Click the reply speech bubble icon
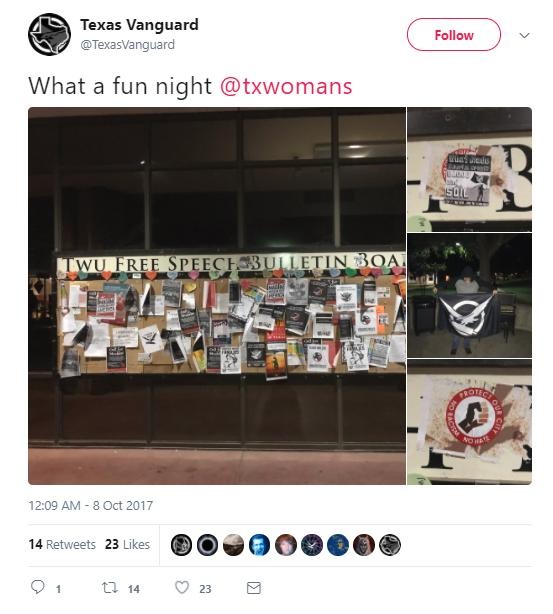Screen dimensions: 553x614 click(x=38, y=587)
